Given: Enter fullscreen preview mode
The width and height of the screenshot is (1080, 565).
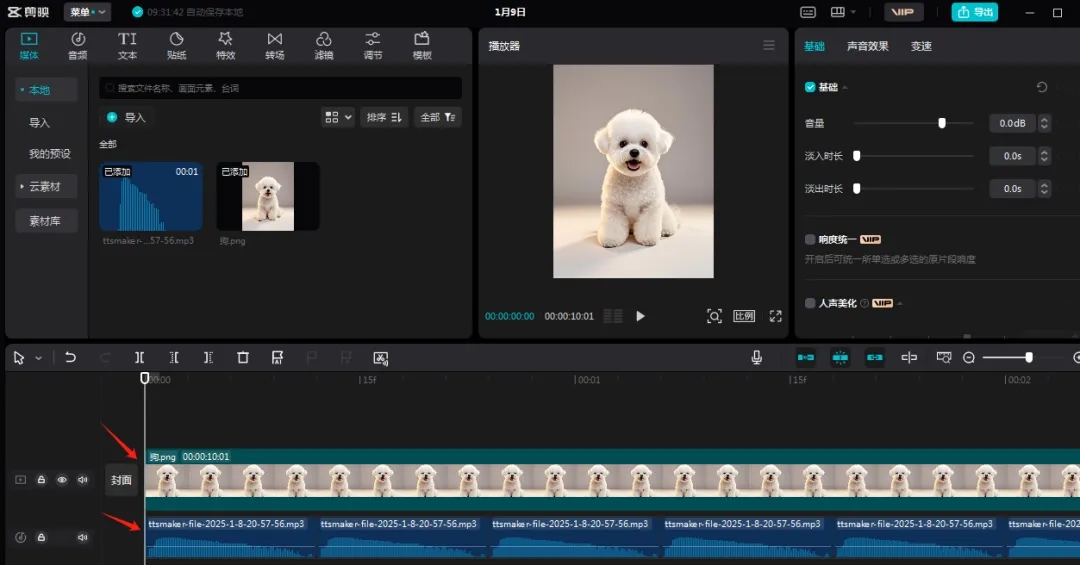Looking at the screenshot, I should 776,316.
